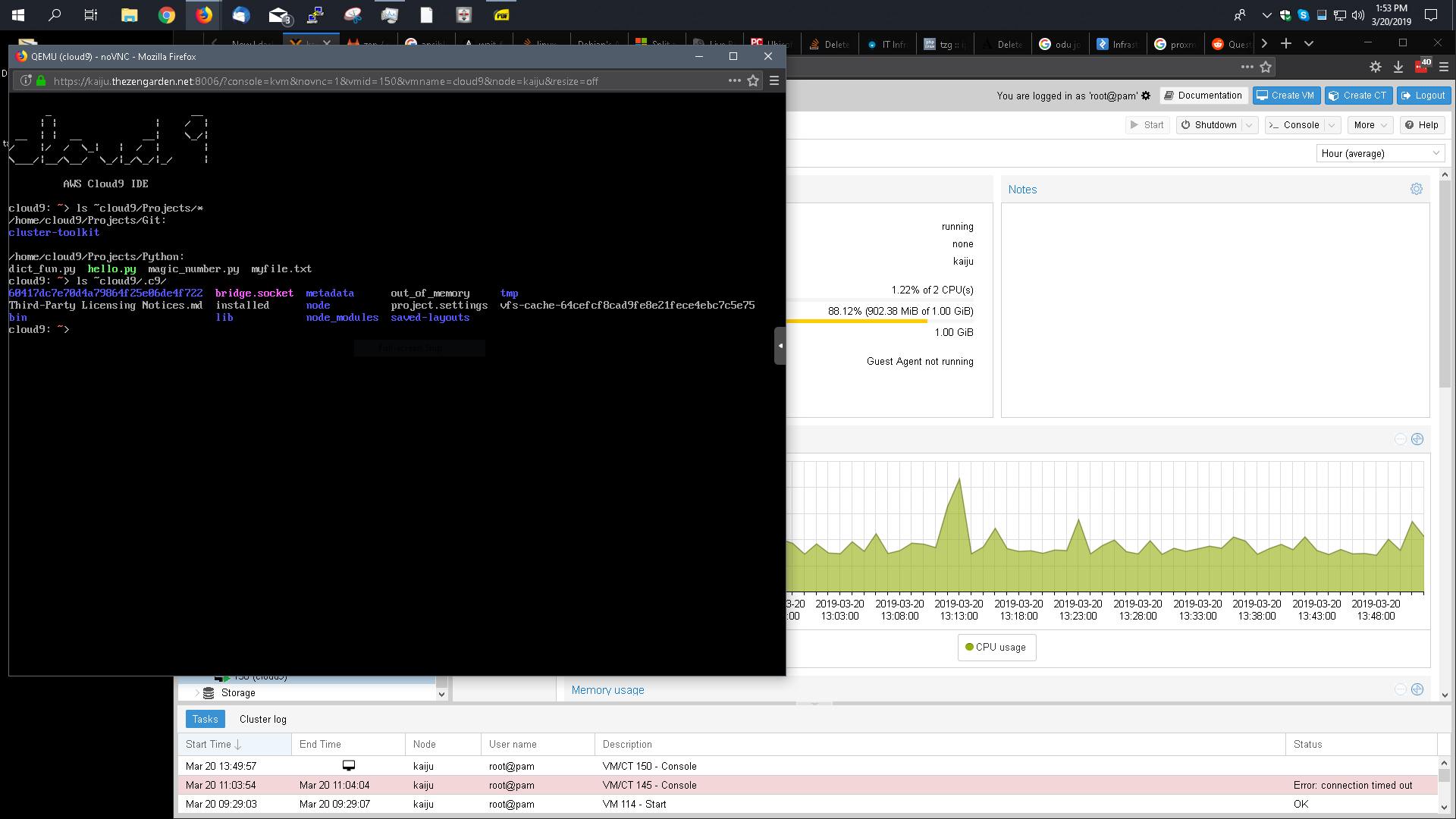Switch to the 'Infrast' browser tab
The height and width of the screenshot is (819, 1456).
[x=1118, y=44]
